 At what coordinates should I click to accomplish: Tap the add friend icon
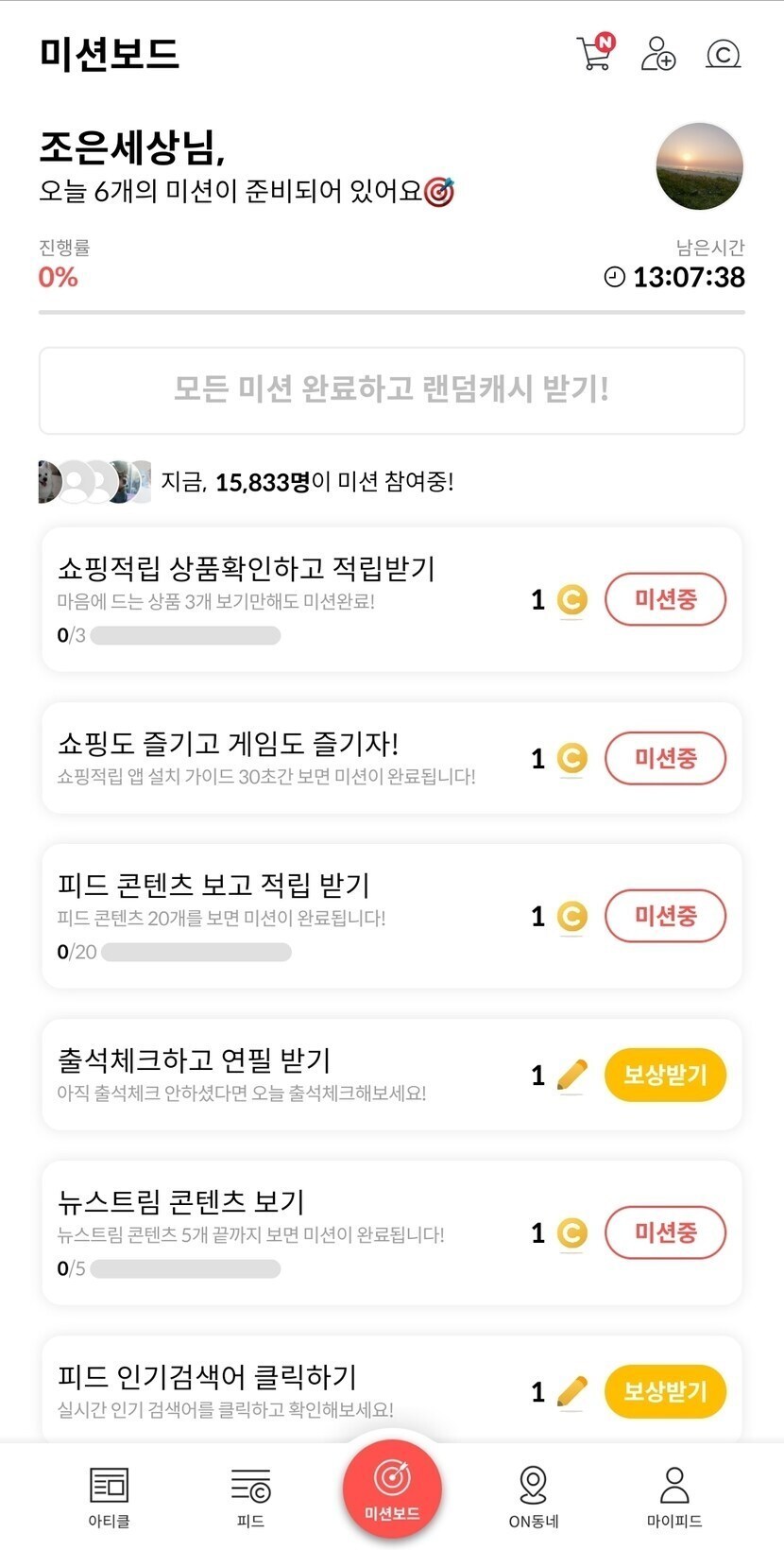pos(657,53)
